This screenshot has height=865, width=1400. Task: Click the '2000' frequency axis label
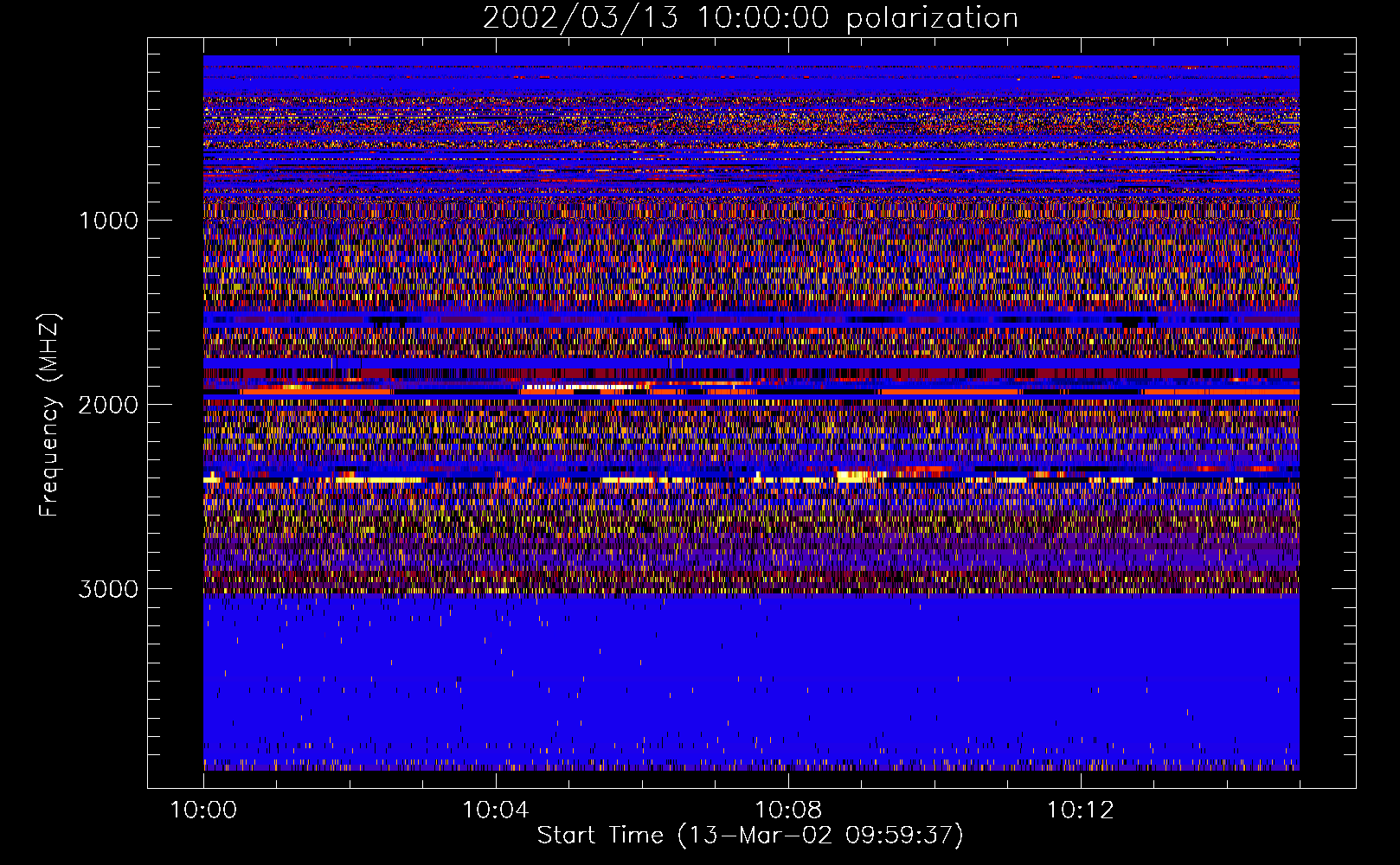coord(108,405)
